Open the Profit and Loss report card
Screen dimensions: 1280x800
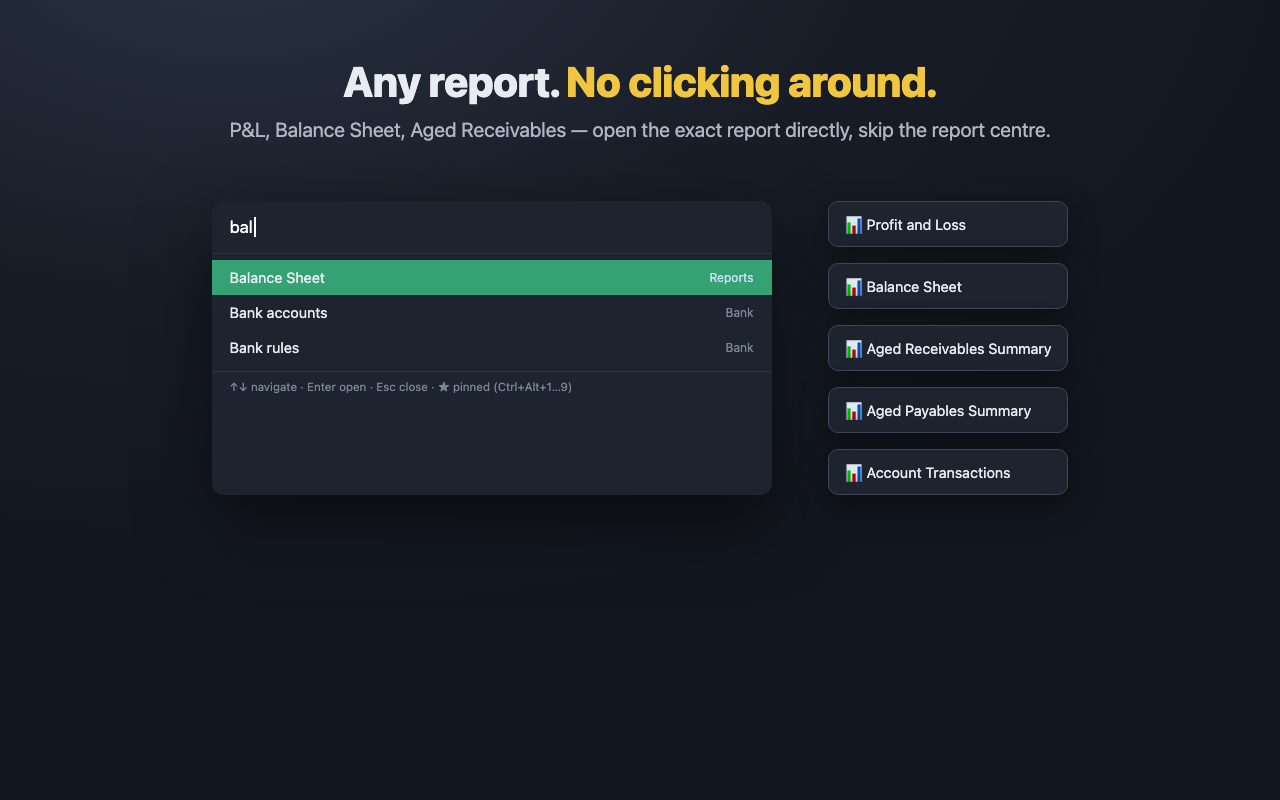click(948, 224)
